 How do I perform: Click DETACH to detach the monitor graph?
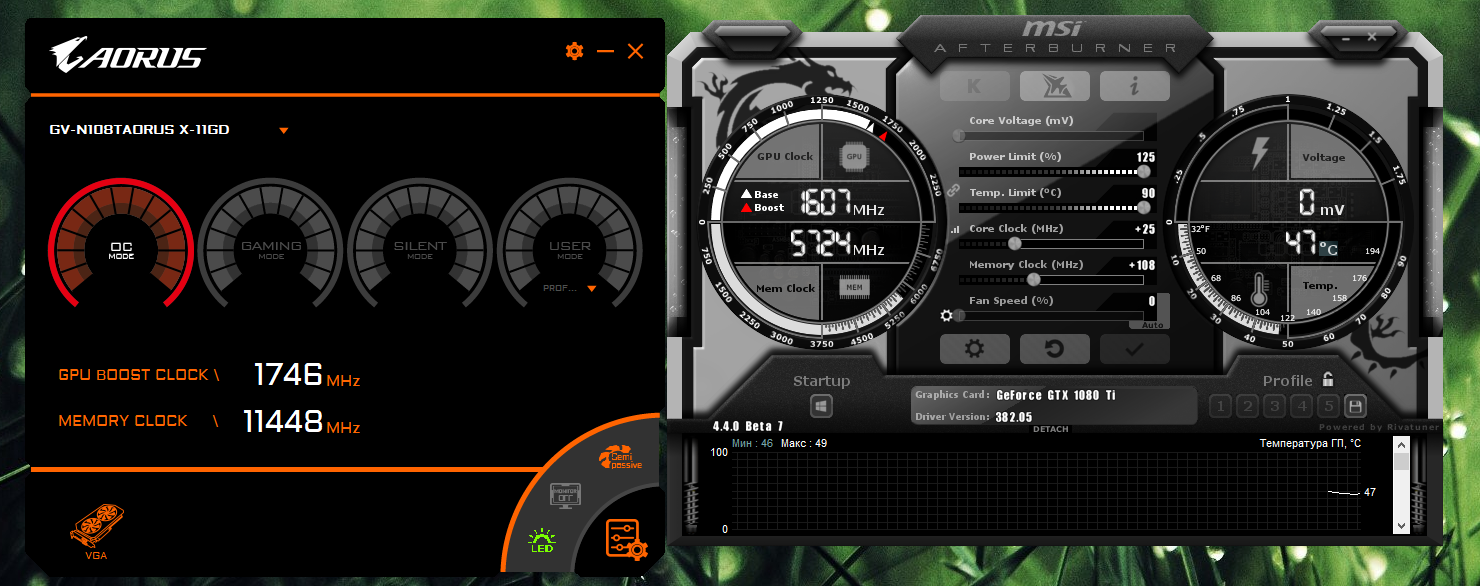1051,429
